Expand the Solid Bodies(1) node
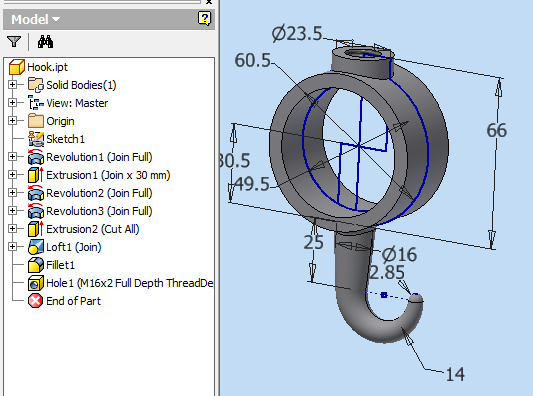Image resolution: width=533 pixels, height=396 pixels. (x=13, y=85)
